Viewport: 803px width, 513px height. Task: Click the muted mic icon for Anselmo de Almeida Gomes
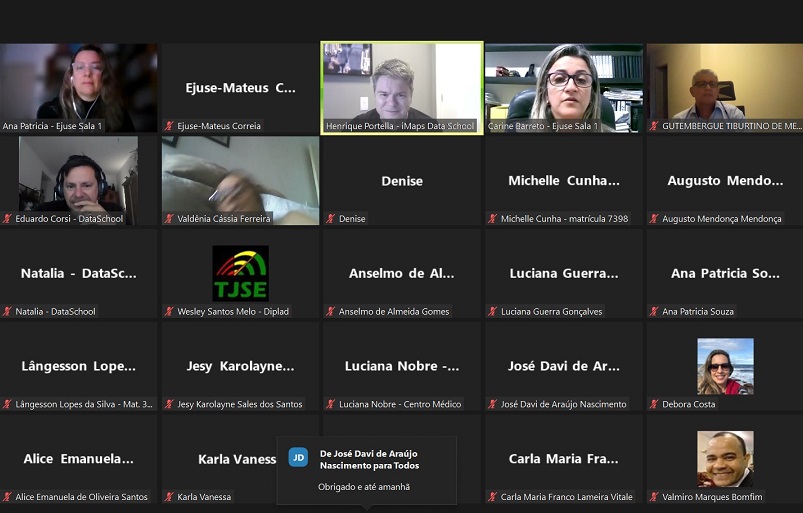pos(331,312)
